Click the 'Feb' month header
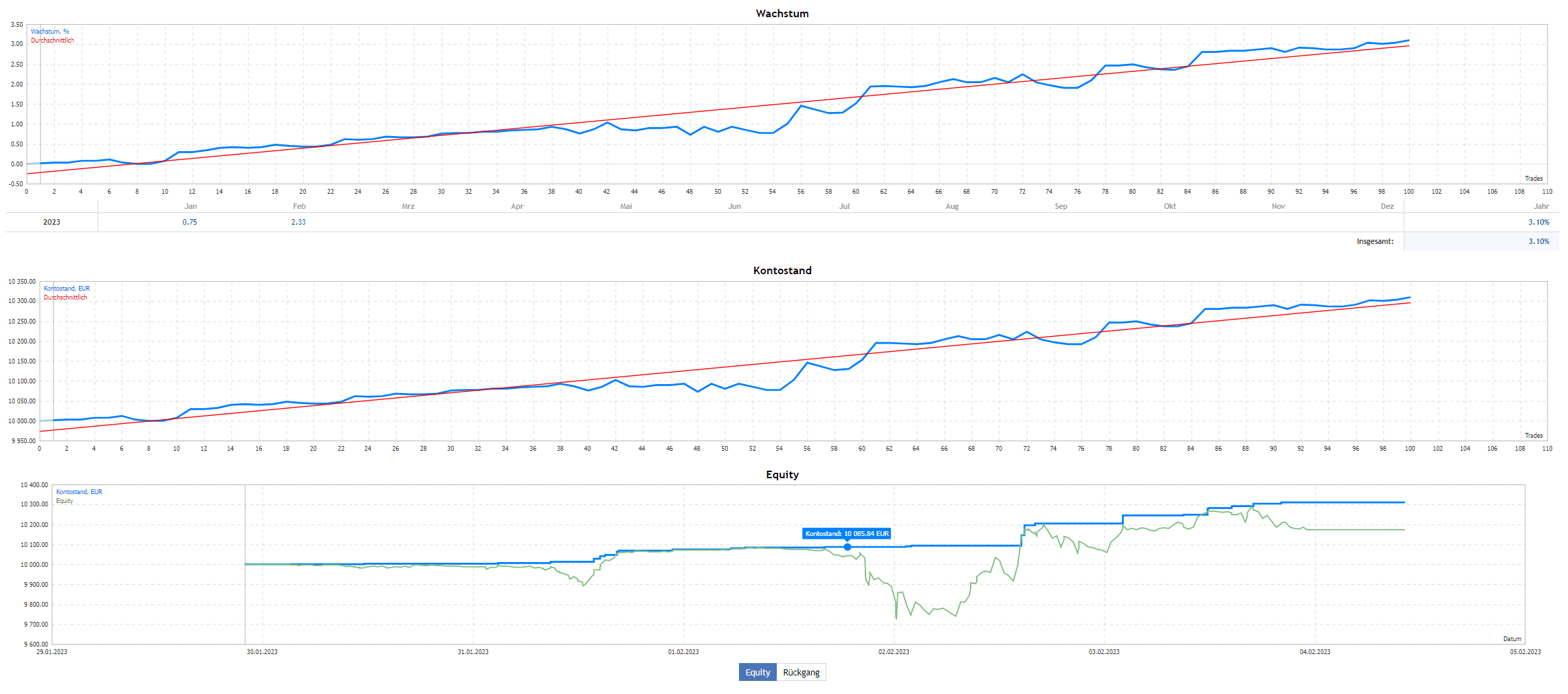Image resolution: width=1568 pixels, height=694 pixels. [299, 206]
